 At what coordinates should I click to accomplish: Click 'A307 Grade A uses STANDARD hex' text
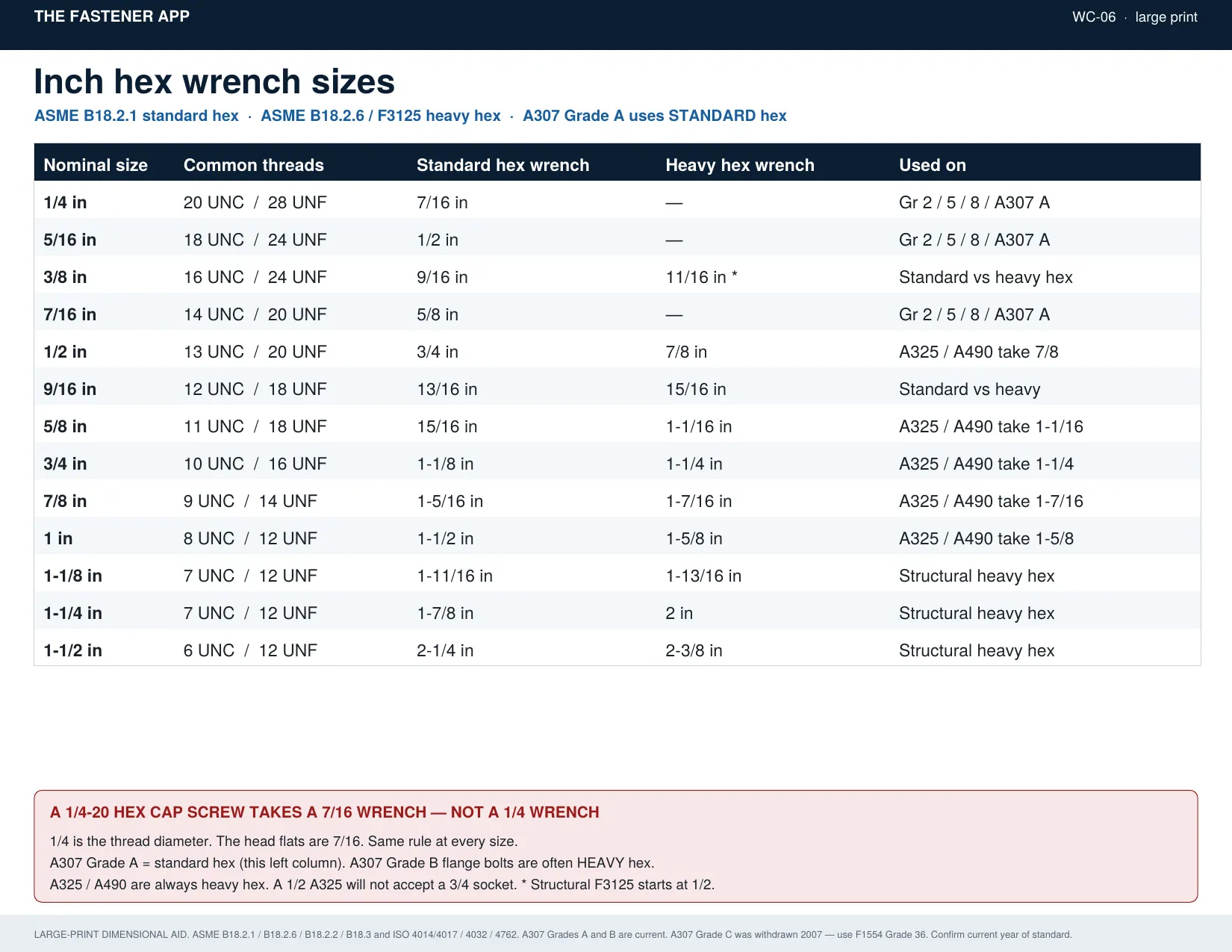coord(655,116)
